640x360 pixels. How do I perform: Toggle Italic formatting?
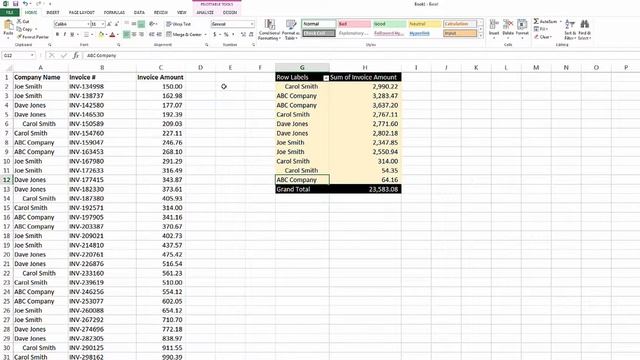[64, 35]
